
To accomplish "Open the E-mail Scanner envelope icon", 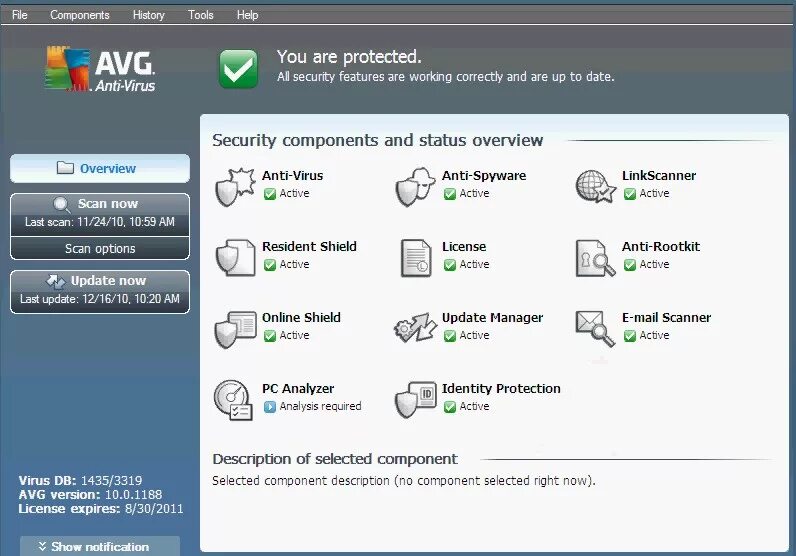I will (x=595, y=329).
